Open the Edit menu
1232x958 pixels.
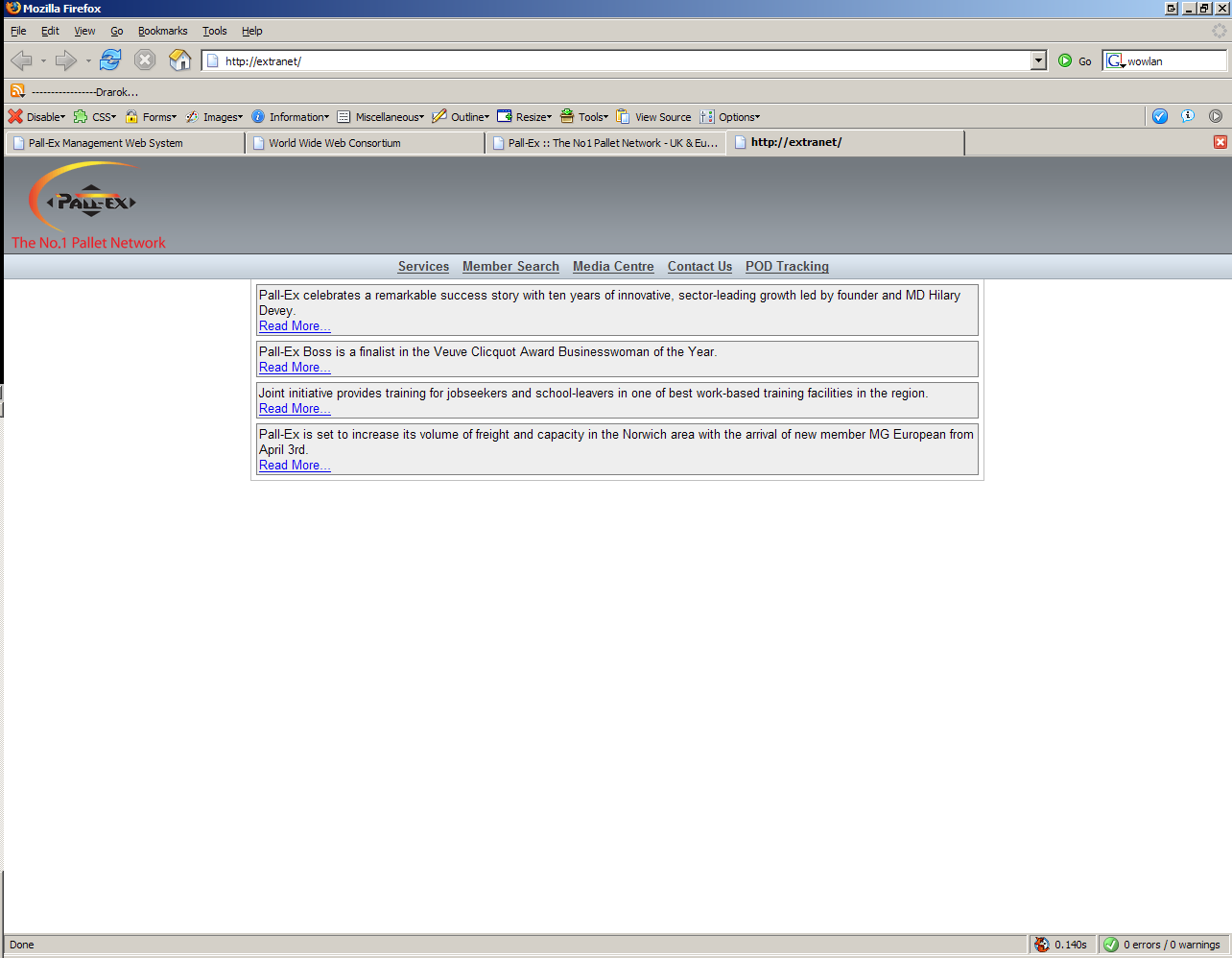pyautogui.click(x=50, y=31)
